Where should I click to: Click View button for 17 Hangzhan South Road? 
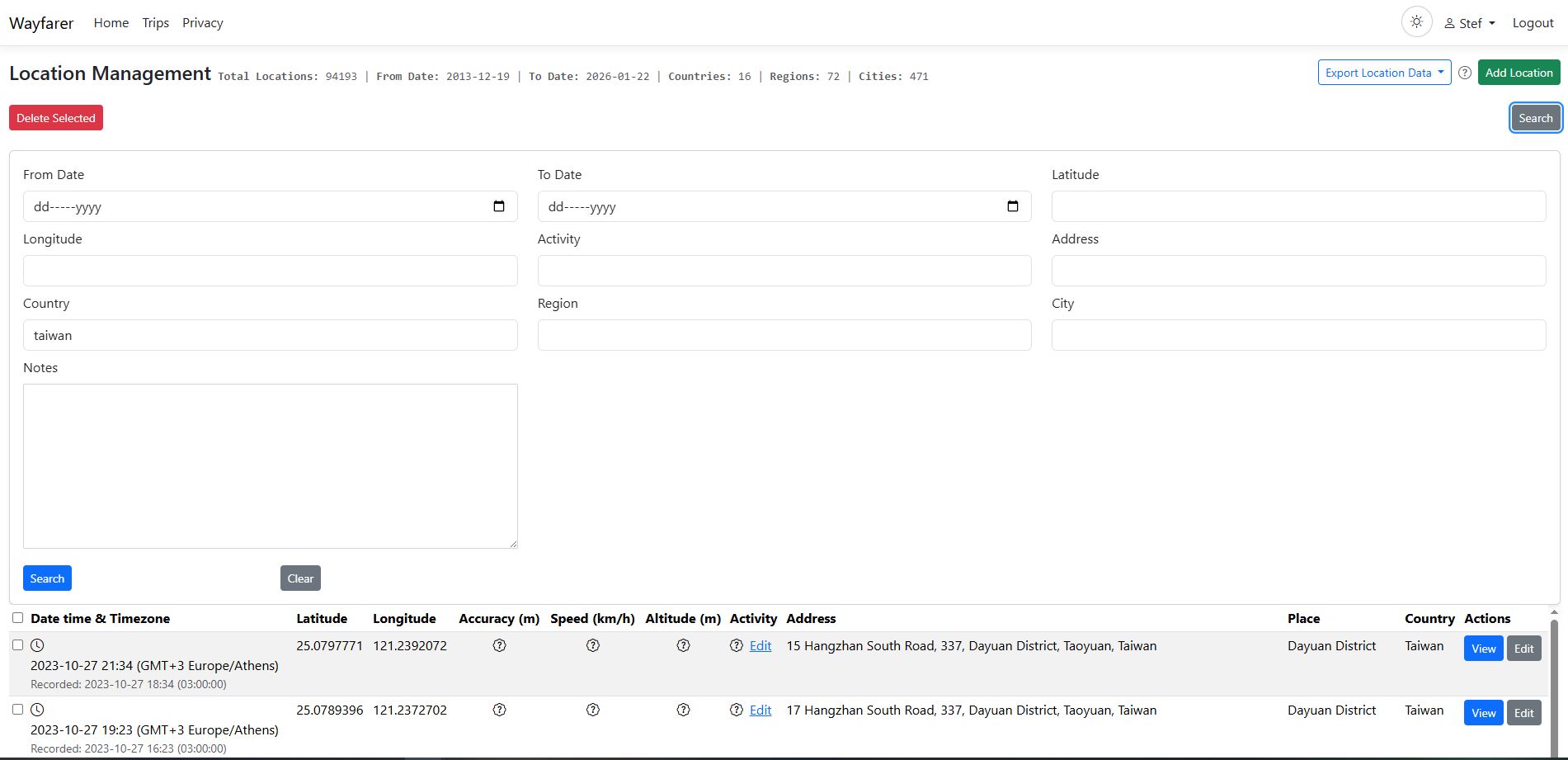1483,713
